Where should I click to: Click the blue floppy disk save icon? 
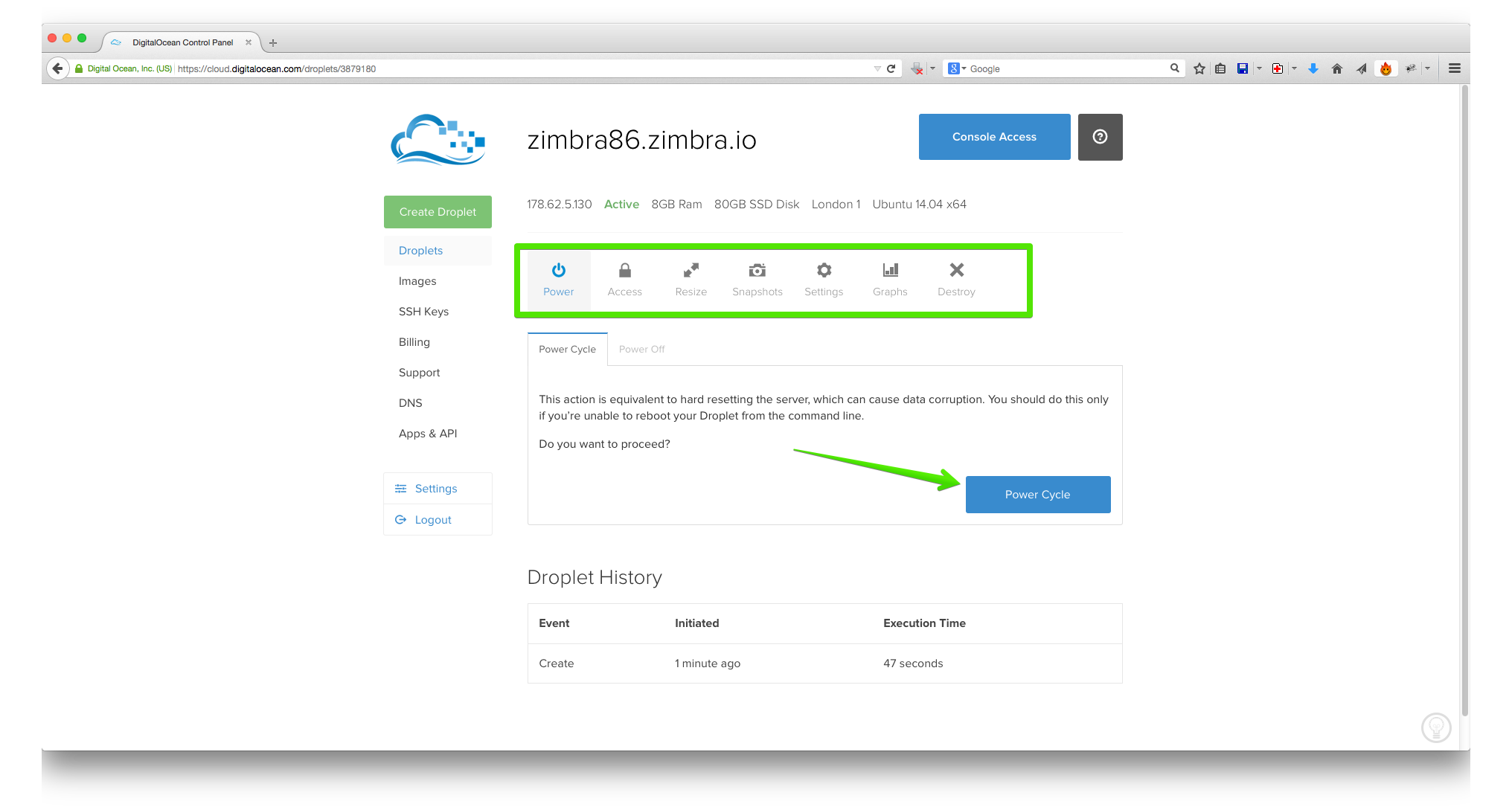click(x=1243, y=68)
